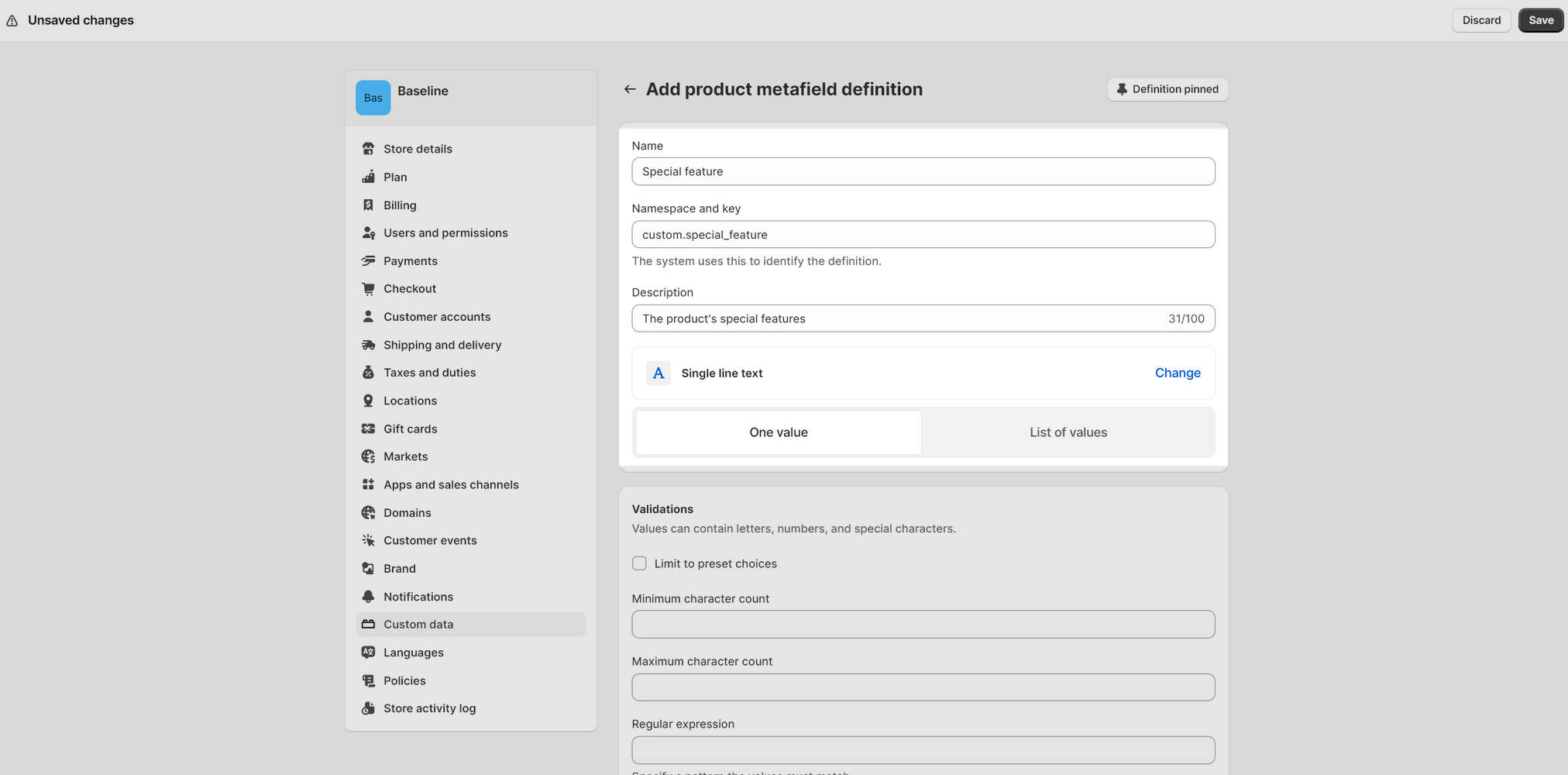Image resolution: width=1568 pixels, height=775 pixels.
Task: Click the Markets globe icon
Action: (368, 456)
